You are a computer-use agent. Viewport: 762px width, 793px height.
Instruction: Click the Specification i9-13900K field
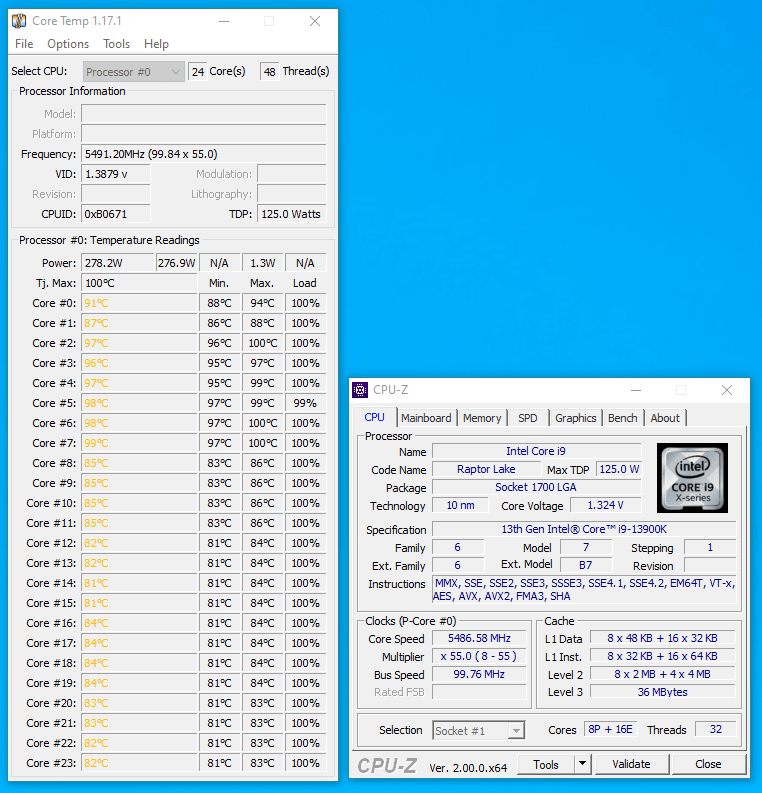(x=584, y=529)
